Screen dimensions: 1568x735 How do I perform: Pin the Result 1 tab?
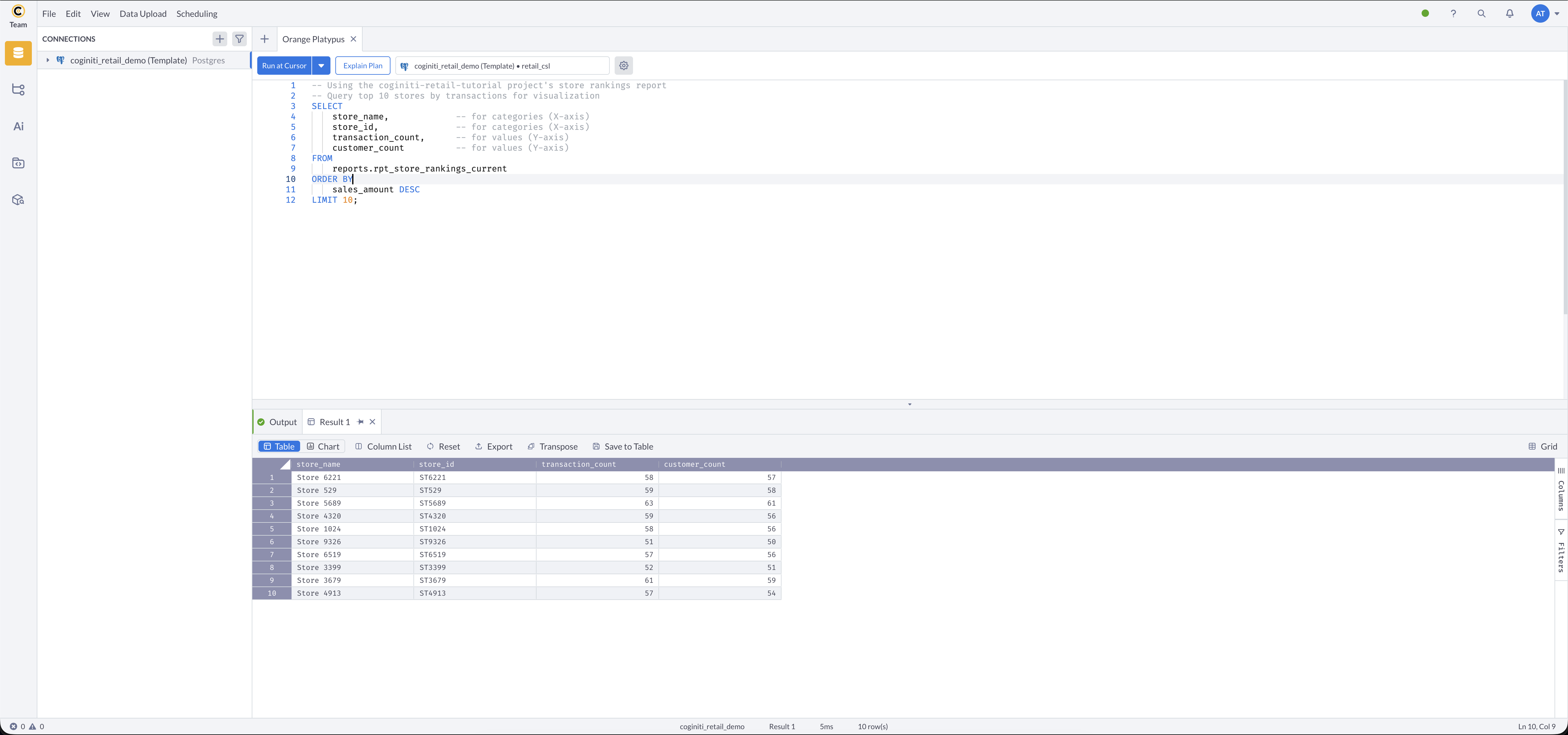click(x=360, y=422)
